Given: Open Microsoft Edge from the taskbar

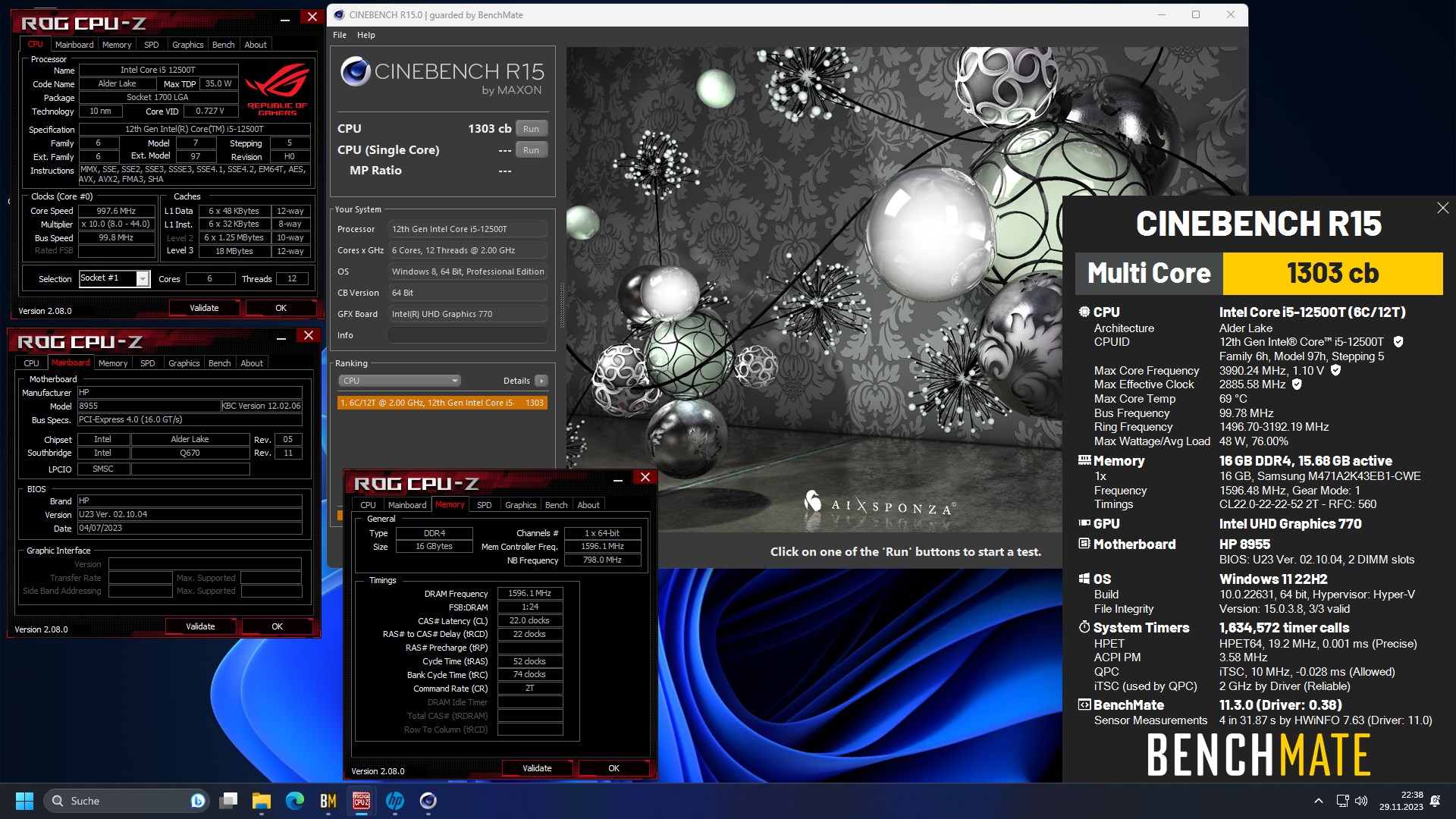Looking at the screenshot, I should pos(295,801).
